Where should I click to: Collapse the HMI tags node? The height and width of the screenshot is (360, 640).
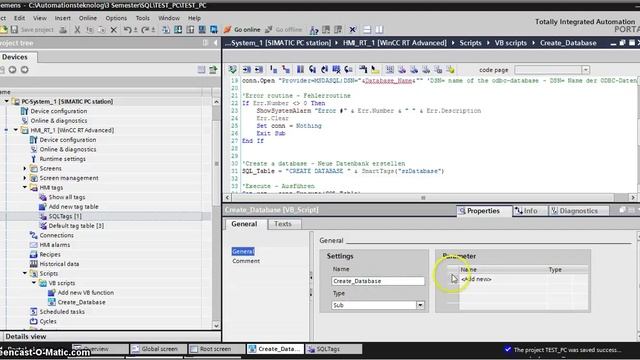[x=24, y=187]
